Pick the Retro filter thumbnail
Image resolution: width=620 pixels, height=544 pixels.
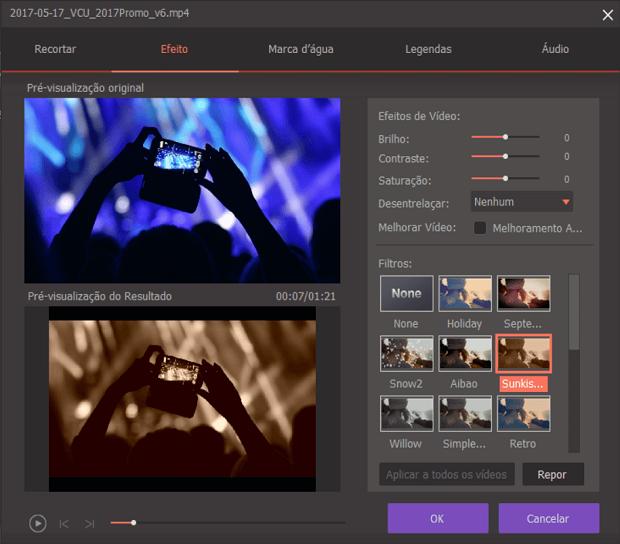coord(523,414)
